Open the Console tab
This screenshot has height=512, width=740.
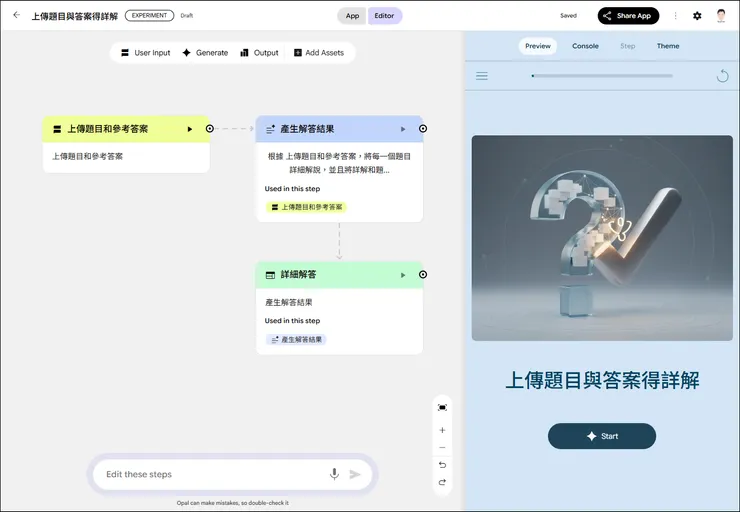(x=585, y=46)
